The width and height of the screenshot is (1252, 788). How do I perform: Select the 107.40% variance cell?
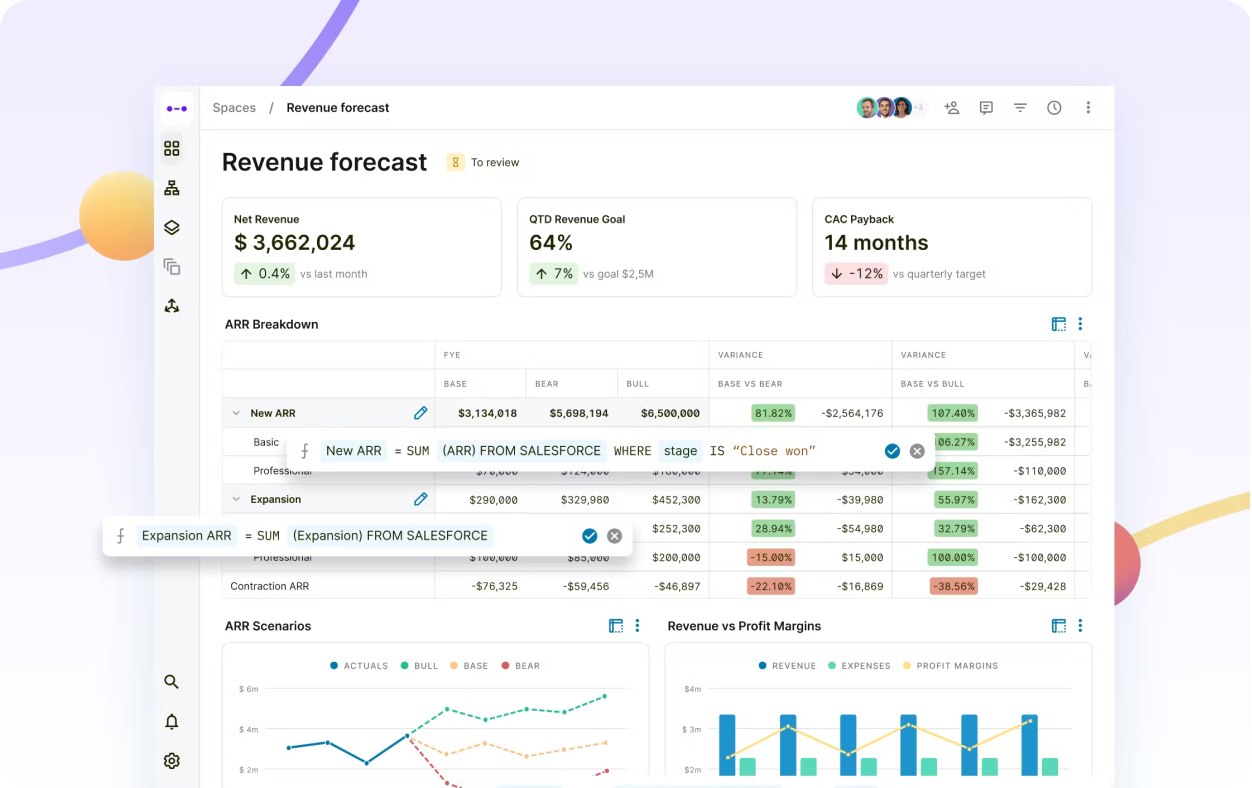click(952, 413)
